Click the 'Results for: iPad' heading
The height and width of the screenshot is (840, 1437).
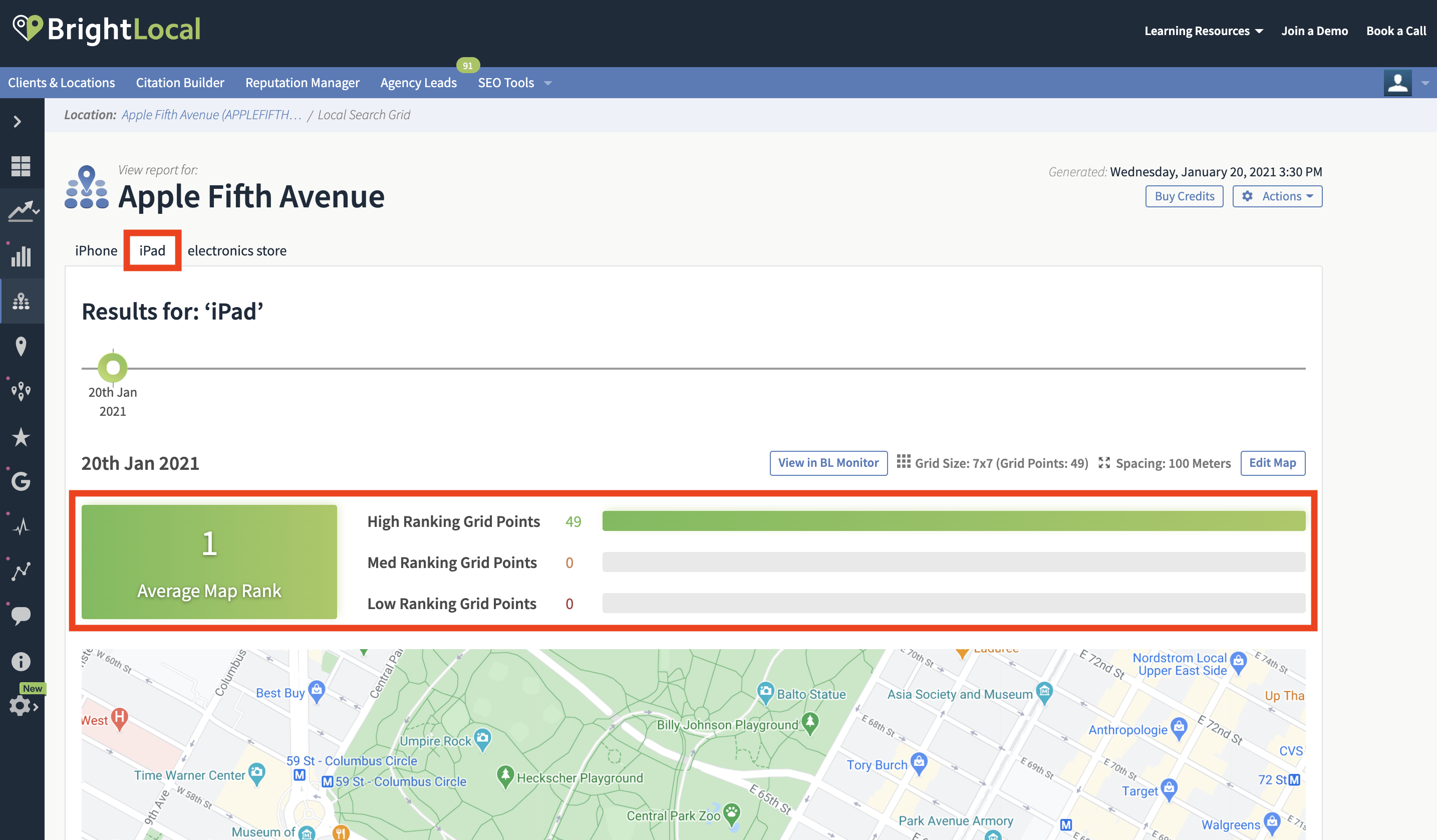point(172,312)
